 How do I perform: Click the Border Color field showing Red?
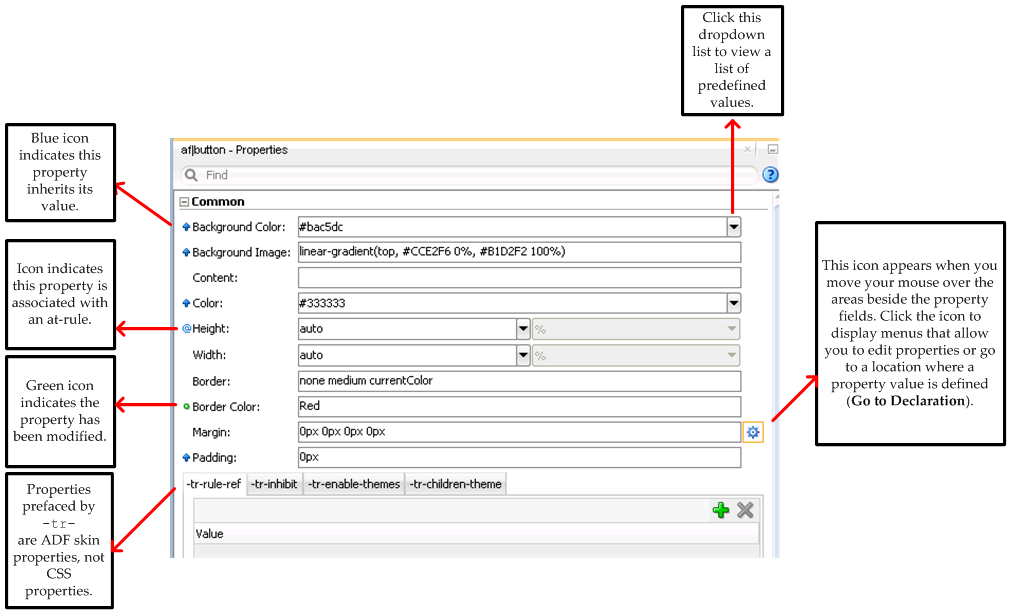[519, 406]
